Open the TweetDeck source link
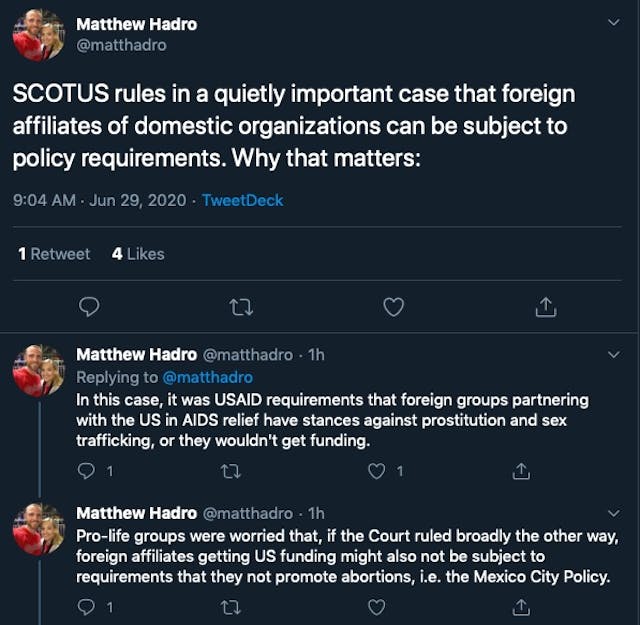Image resolution: width=640 pixels, height=625 pixels. [x=242, y=200]
